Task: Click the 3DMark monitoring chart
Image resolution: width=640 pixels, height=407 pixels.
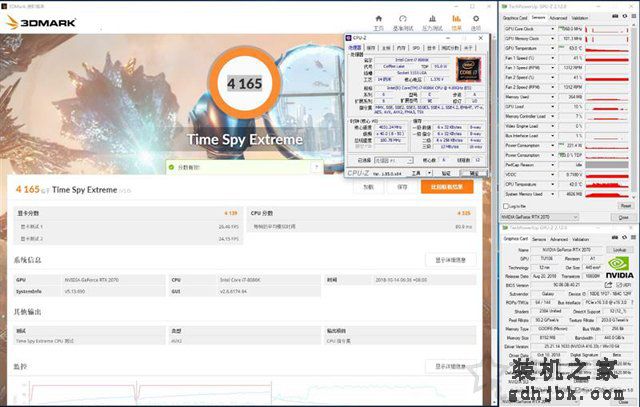Action: point(245,391)
